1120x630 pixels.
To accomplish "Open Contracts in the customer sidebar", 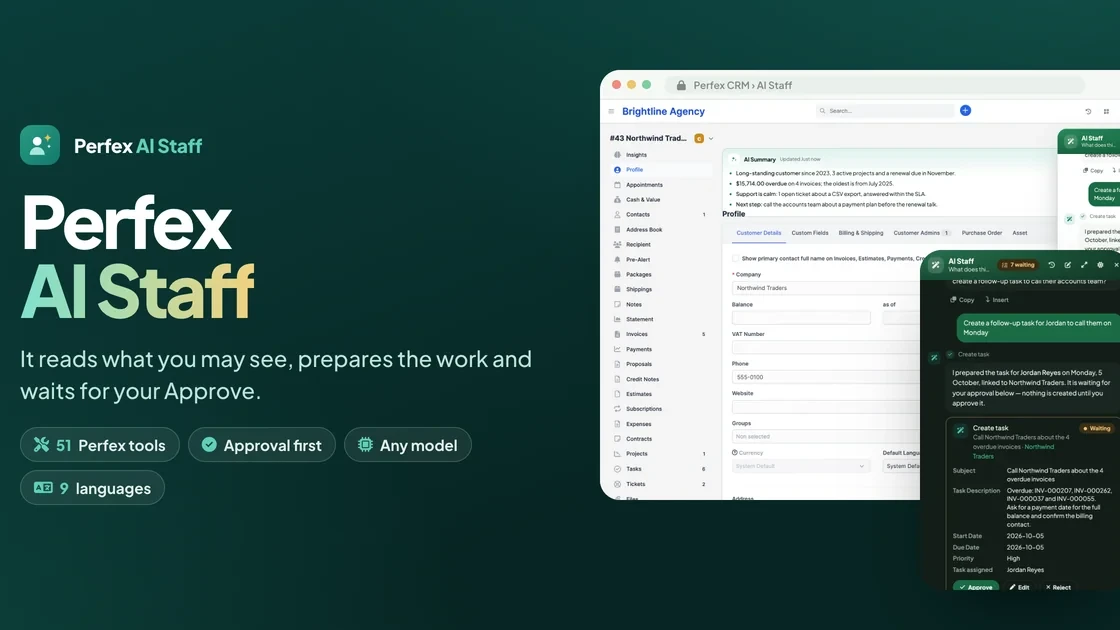I will (x=661, y=439).
